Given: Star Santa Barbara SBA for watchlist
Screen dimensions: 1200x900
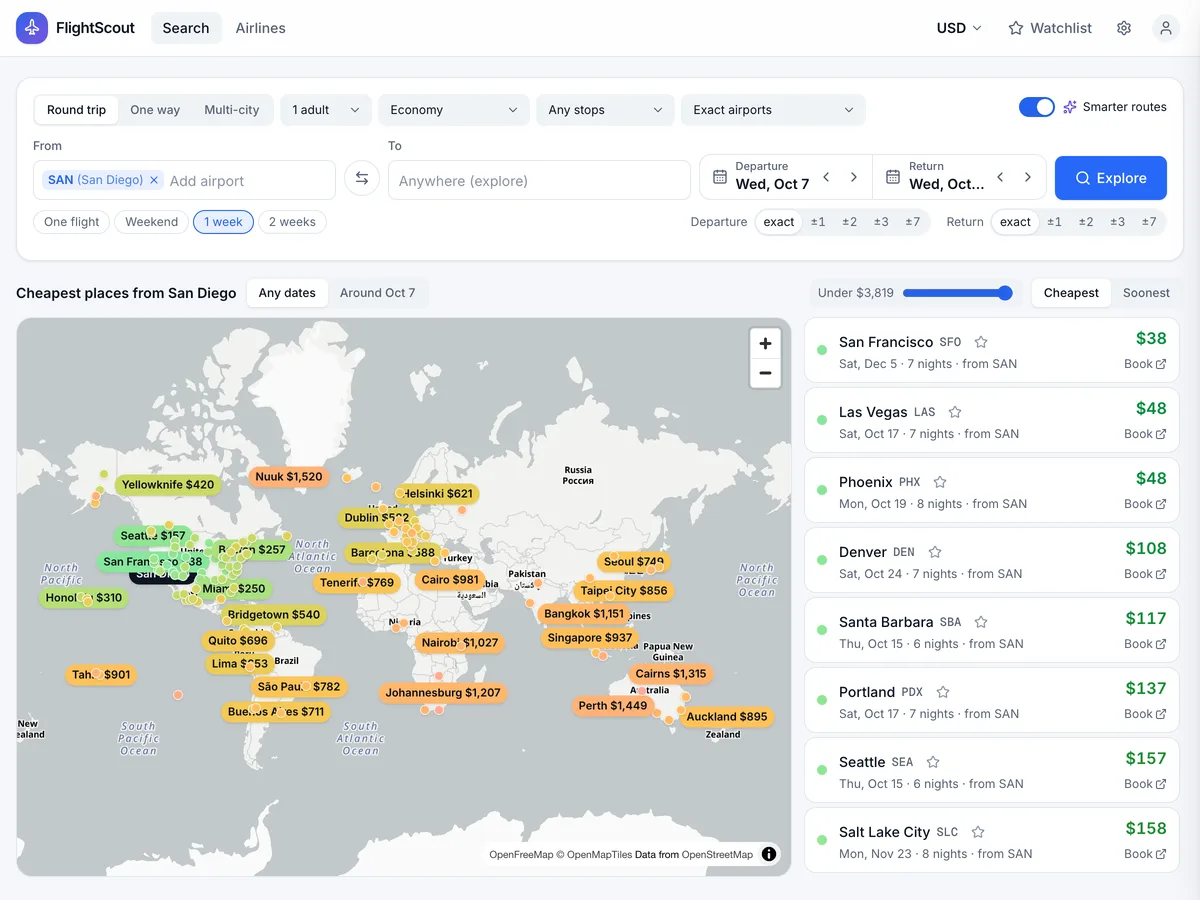Looking at the screenshot, I should (x=981, y=622).
